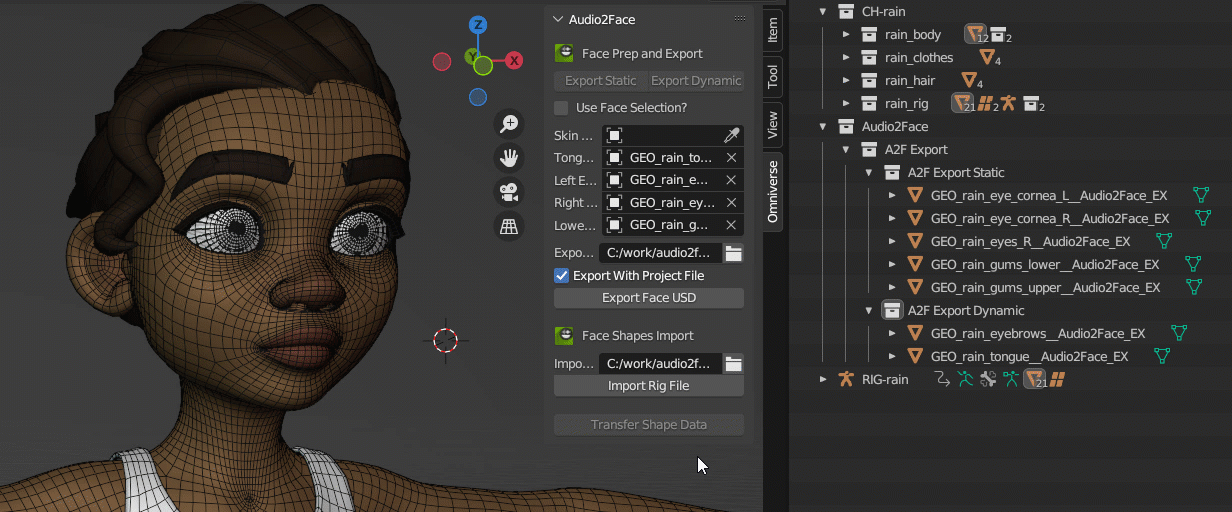Collapse the Audio2Face collection in outliner
The image size is (1232, 512).
click(x=823, y=126)
